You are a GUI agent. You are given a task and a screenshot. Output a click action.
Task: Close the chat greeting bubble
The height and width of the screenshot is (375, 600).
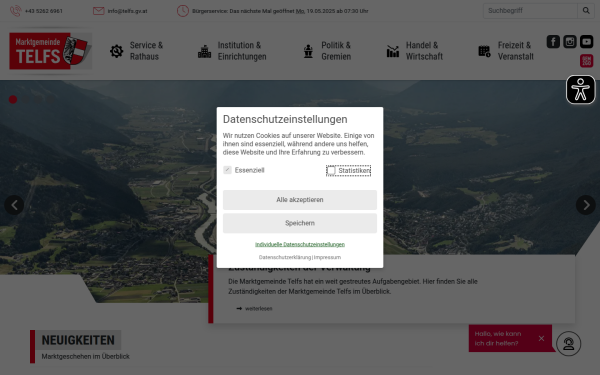pos(541,338)
